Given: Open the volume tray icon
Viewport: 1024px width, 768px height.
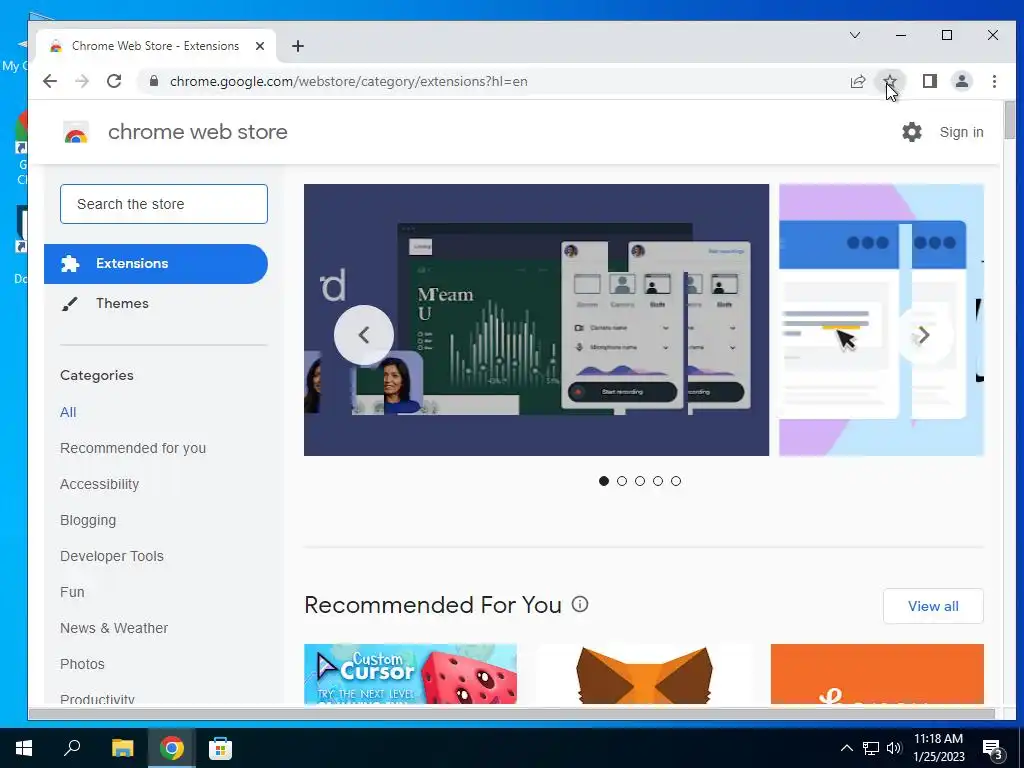Looking at the screenshot, I should click(894, 748).
